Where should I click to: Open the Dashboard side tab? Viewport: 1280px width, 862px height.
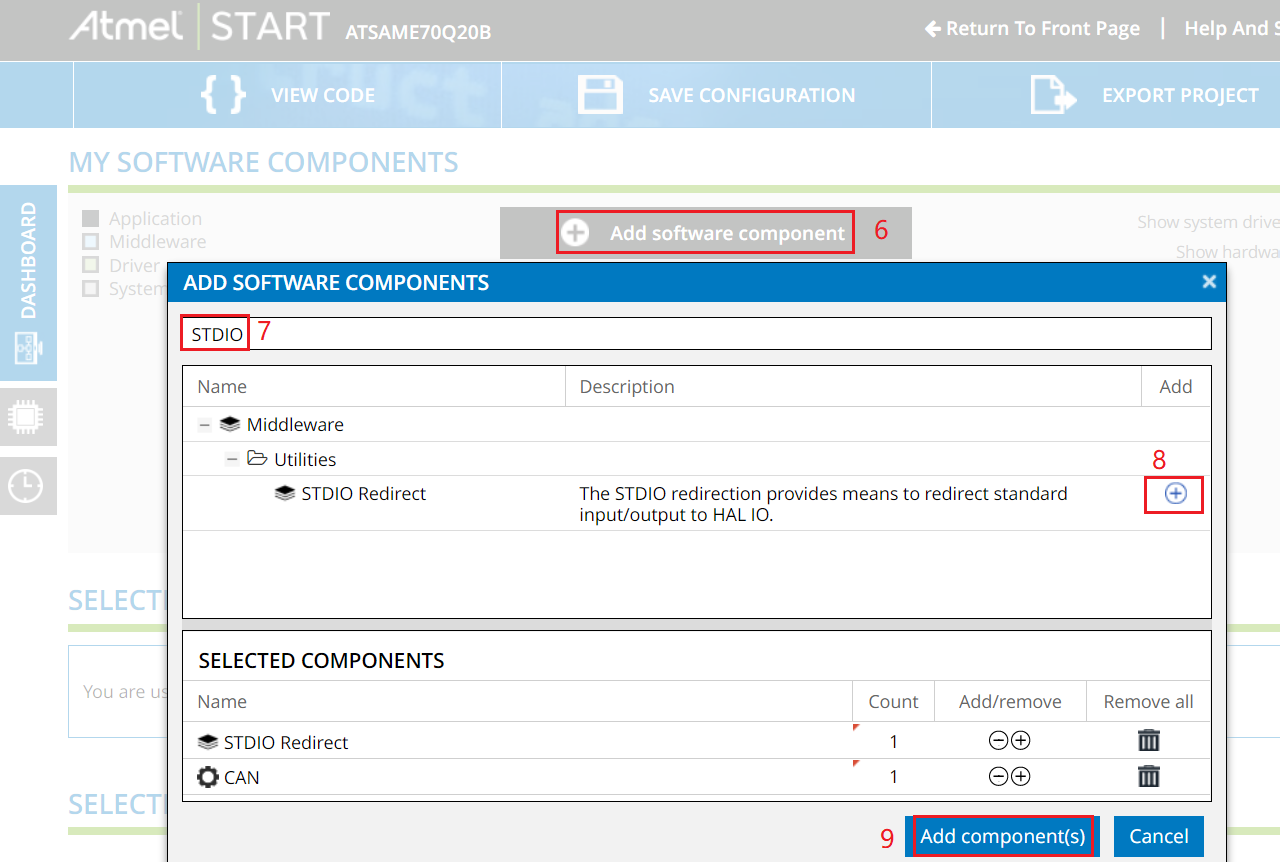pos(28,282)
